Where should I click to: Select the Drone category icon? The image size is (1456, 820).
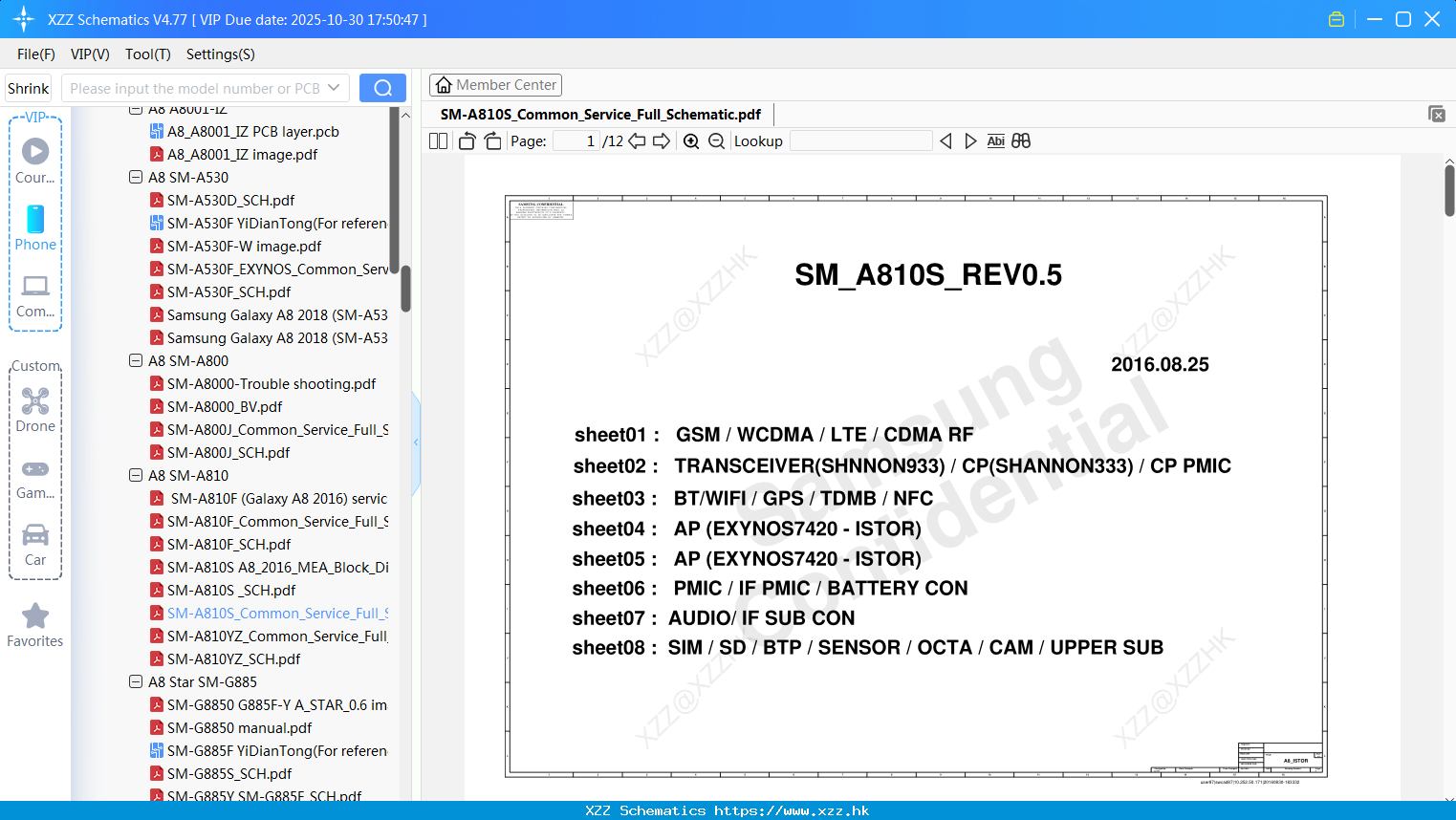(35, 410)
